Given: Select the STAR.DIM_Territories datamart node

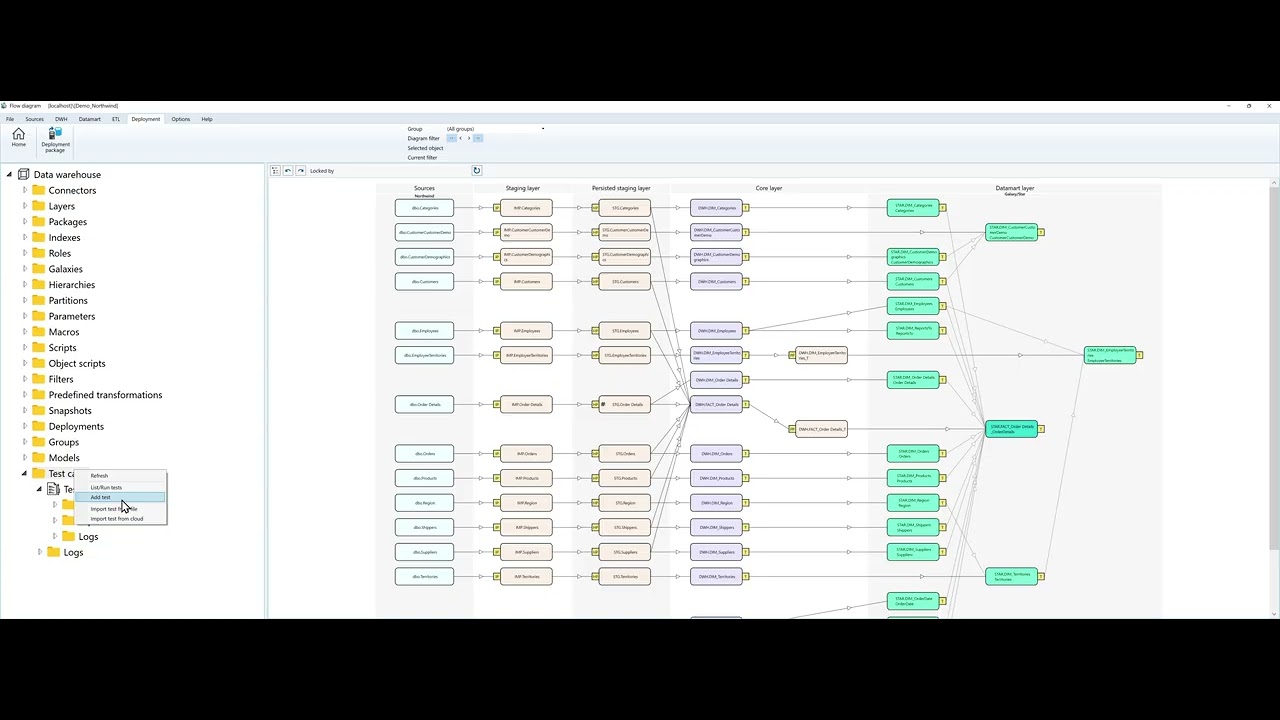Looking at the screenshot, I should (1011, 576).
